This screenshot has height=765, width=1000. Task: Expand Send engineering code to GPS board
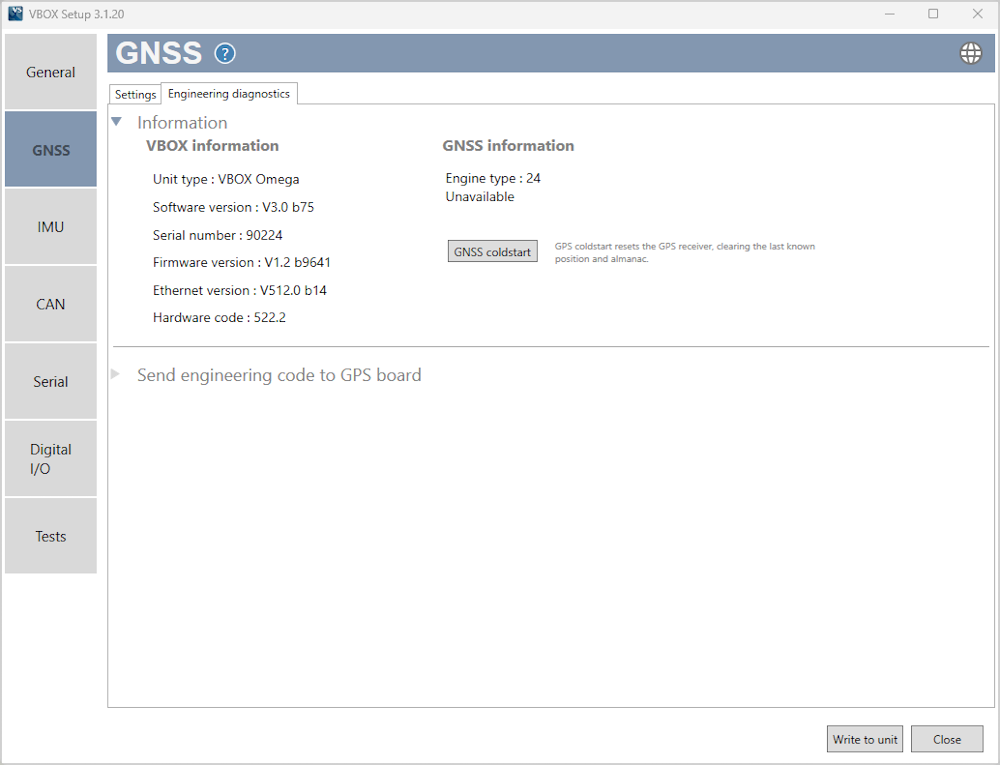point(115,374)
